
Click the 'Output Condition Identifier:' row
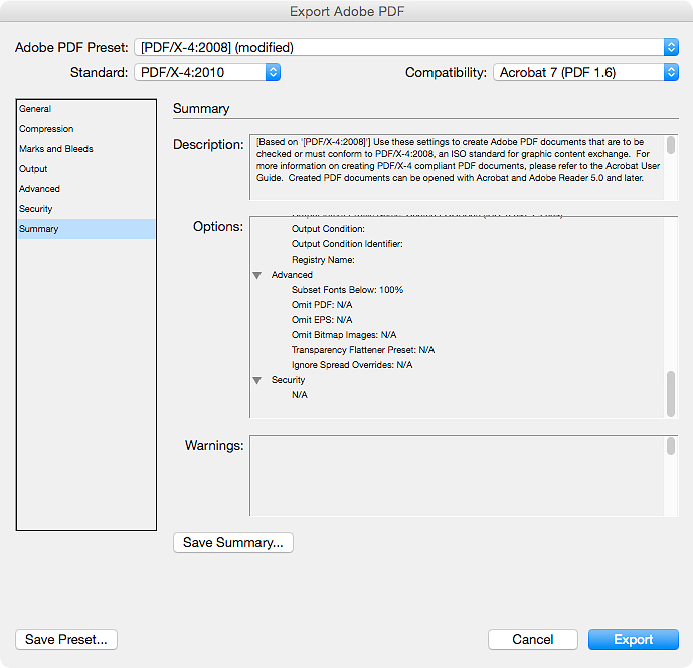(347, 244)
